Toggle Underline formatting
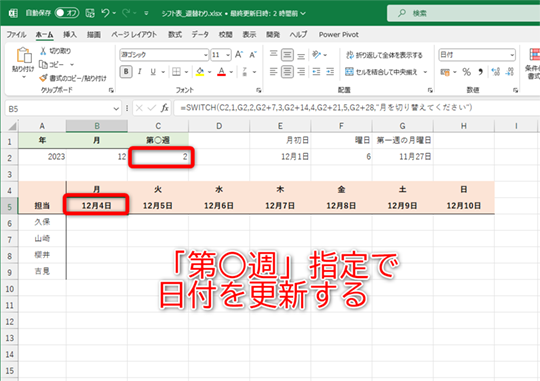 153,72
